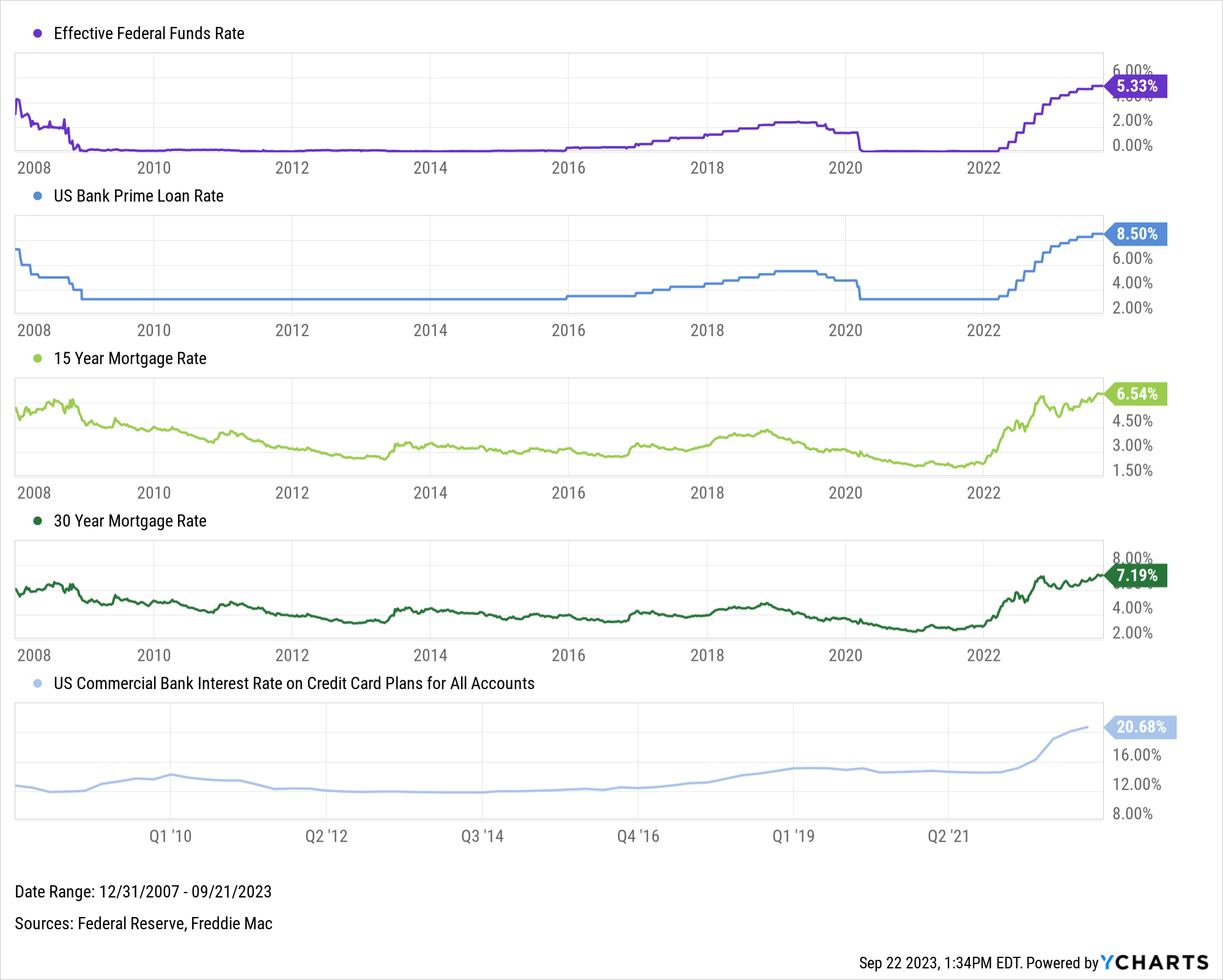Viewport: 1223px width, 980px height.
Task: Toggle visibility of the Effective Federal Funds Rate series
Action: point(149,34)
